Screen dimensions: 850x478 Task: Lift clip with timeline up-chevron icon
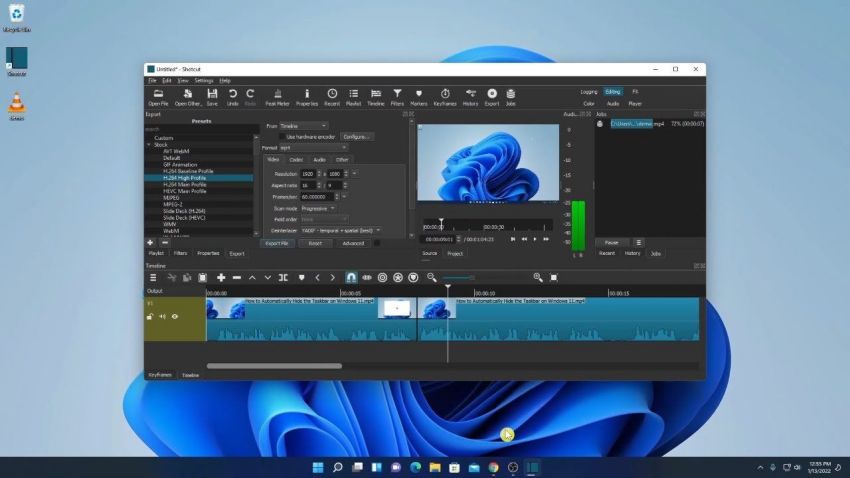coord(252,277)
